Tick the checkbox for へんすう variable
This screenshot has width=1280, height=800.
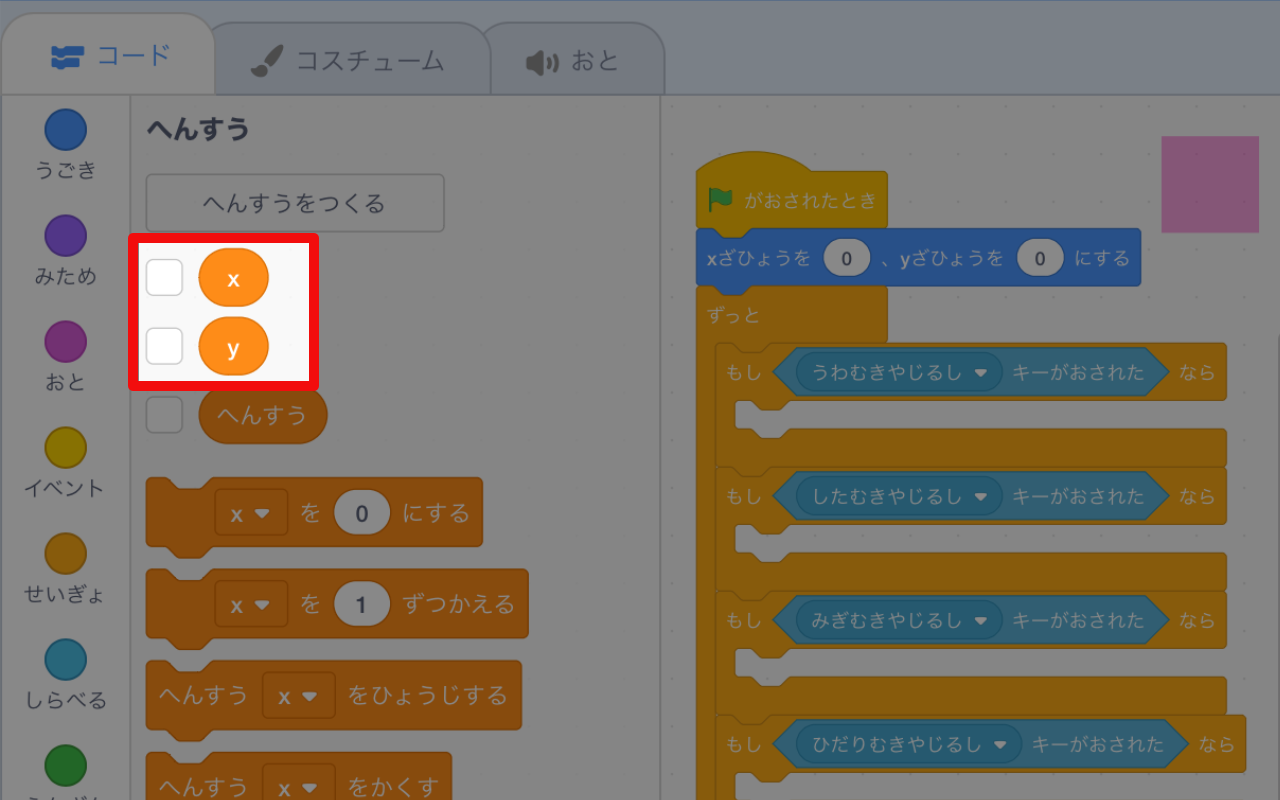(x=165, y=415)
